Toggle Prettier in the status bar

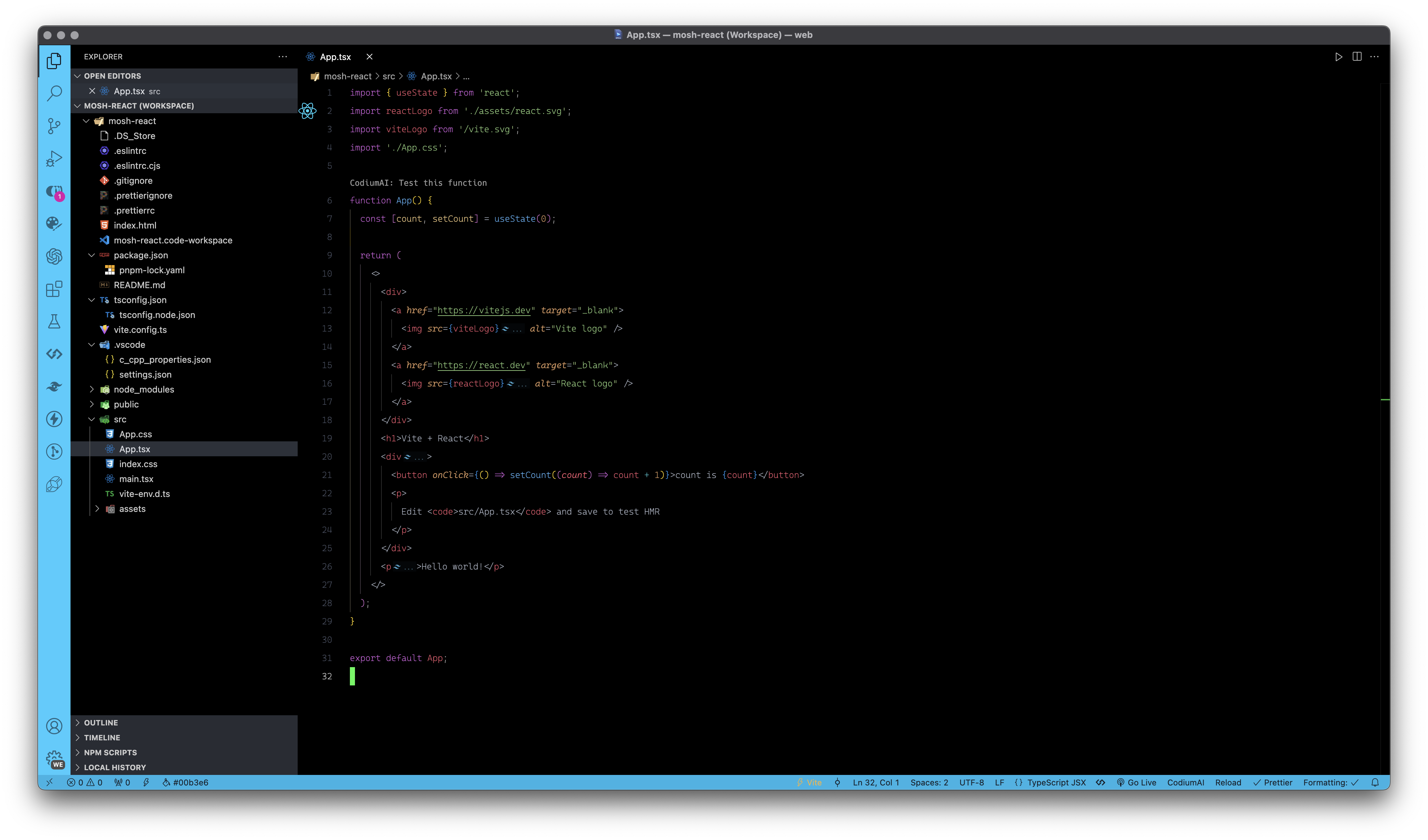coord(1272,782)
